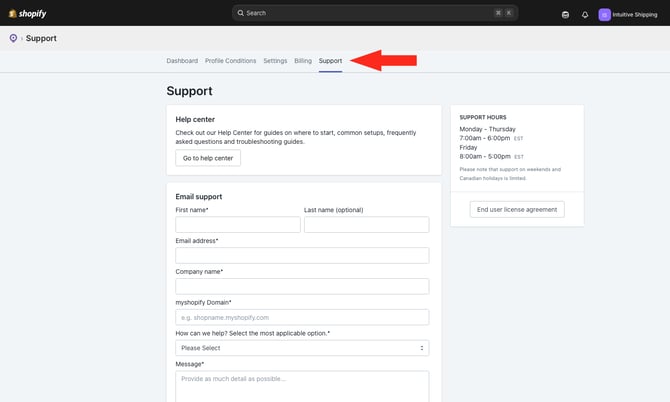Open the Please Select dropdown
This screenshot has height=402, width=670.
(x=302, y=348)
